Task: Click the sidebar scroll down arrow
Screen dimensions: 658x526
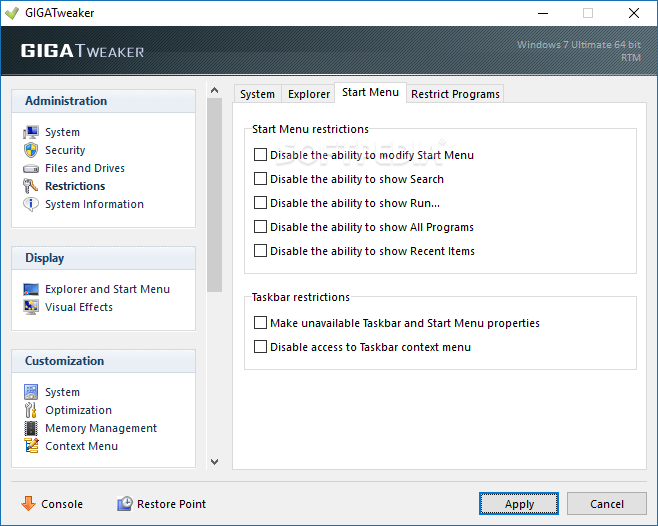Action: [x=214, y=462]
